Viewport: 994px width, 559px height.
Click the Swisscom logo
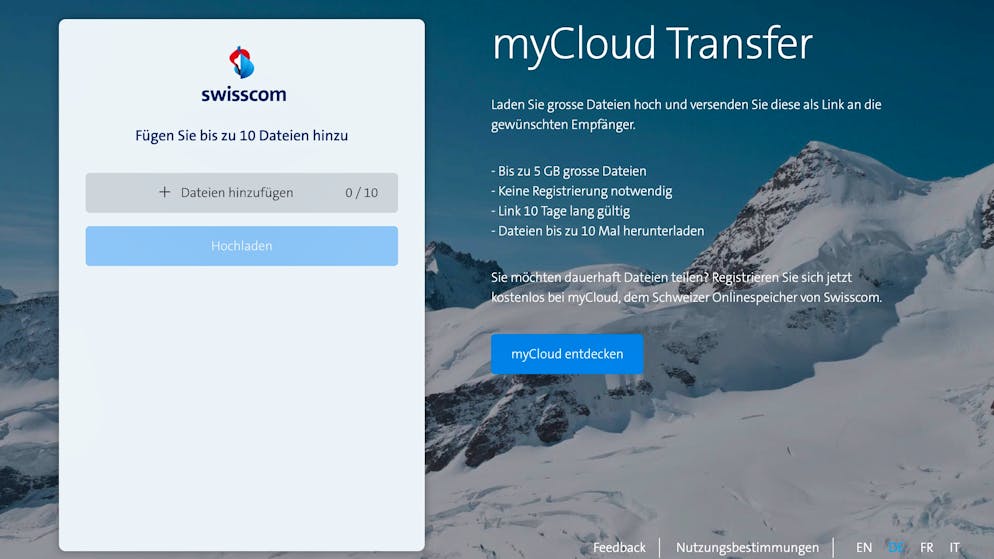pos(242,74)
